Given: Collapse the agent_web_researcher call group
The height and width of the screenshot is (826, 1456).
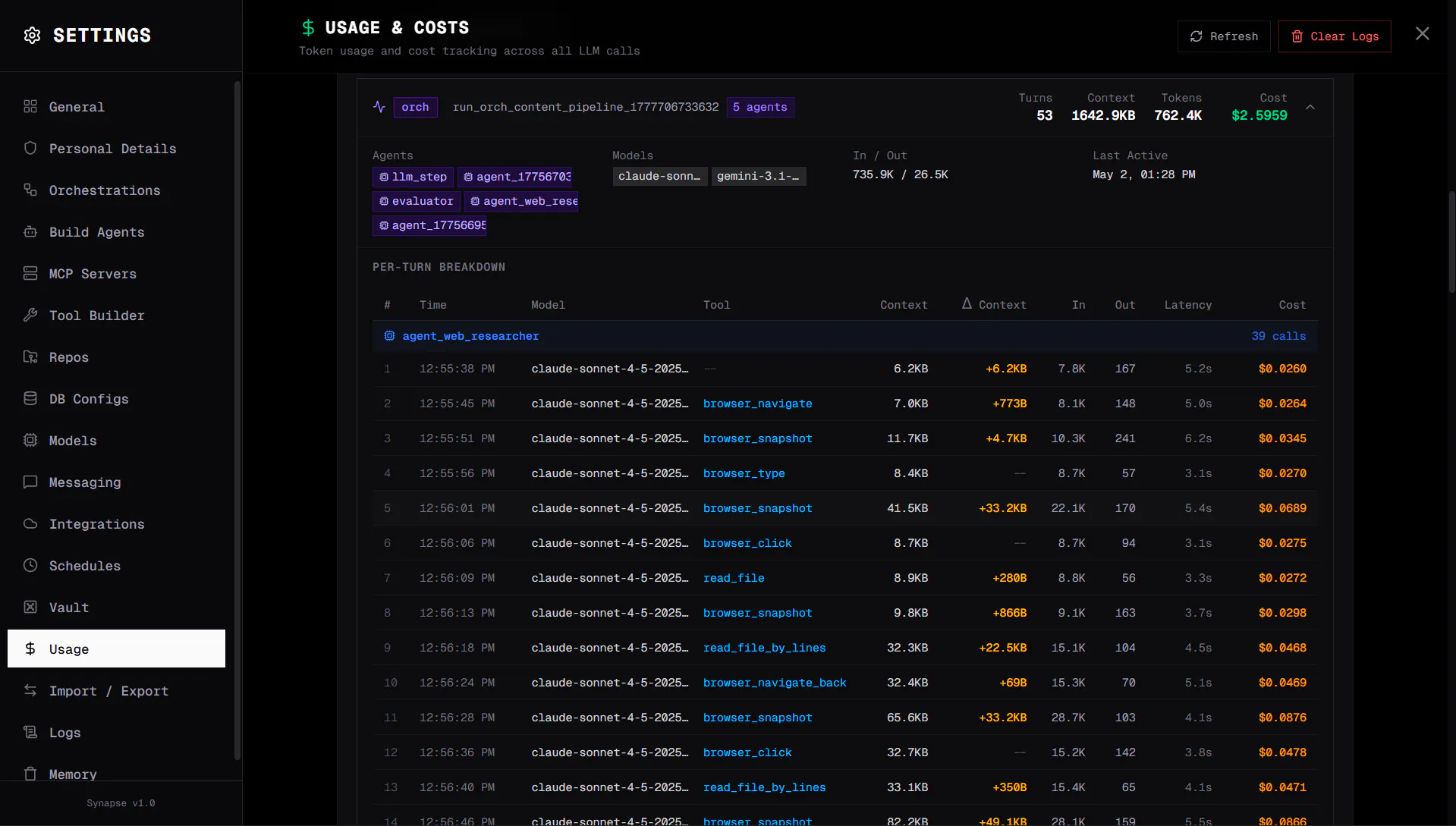Looking at the screenshot, I should tap(845, 336).
